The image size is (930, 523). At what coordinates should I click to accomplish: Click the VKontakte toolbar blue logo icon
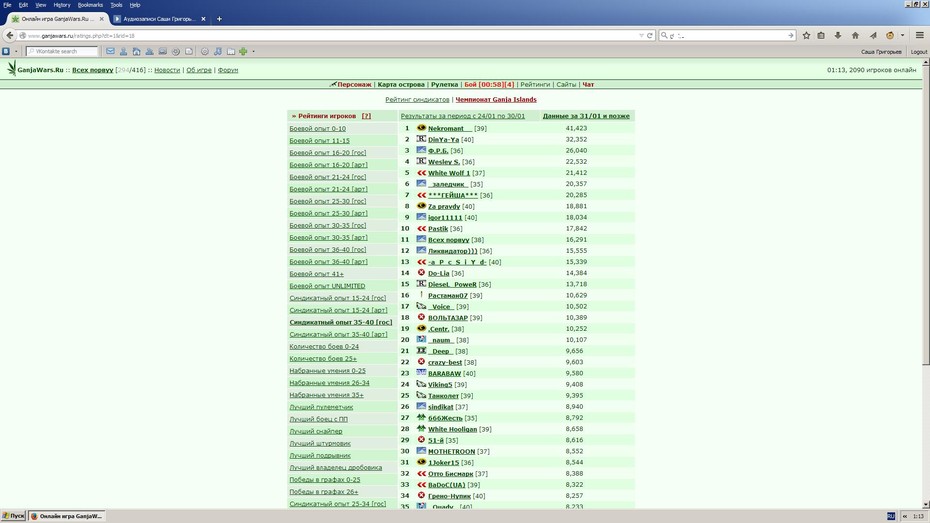6,52
